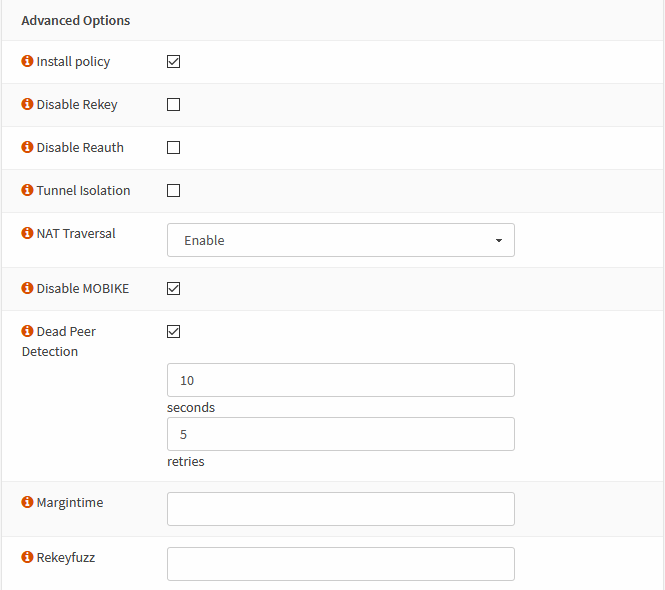
Task: Toggle Dead Peer Detection checkbox
Action: pos(173,331)
